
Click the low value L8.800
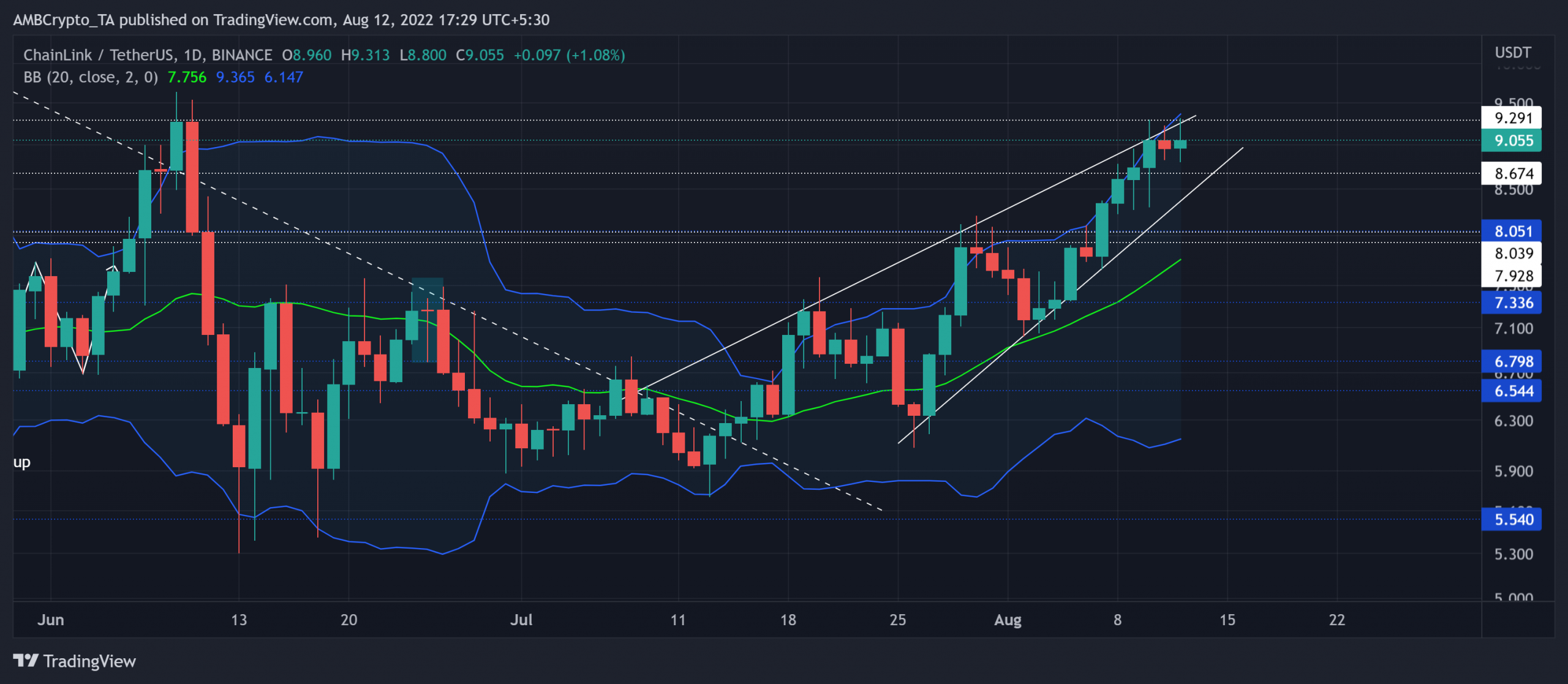click(423, 55)
